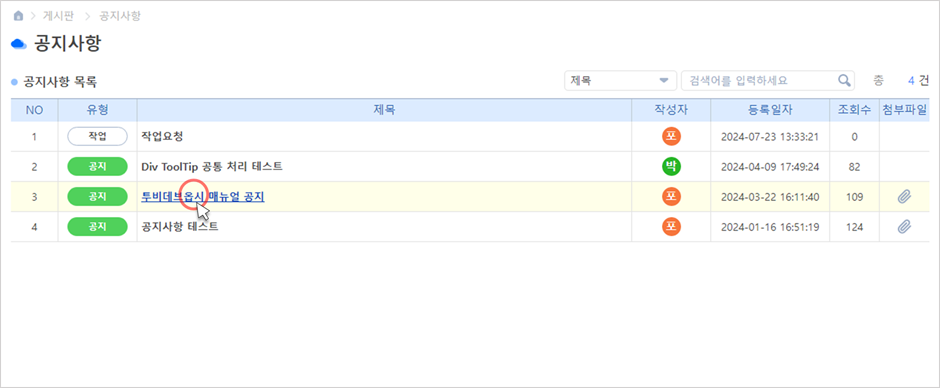This screenshot has height=388, width=940.
Task: Sort by the NO column header
Action: coord(34,110)
